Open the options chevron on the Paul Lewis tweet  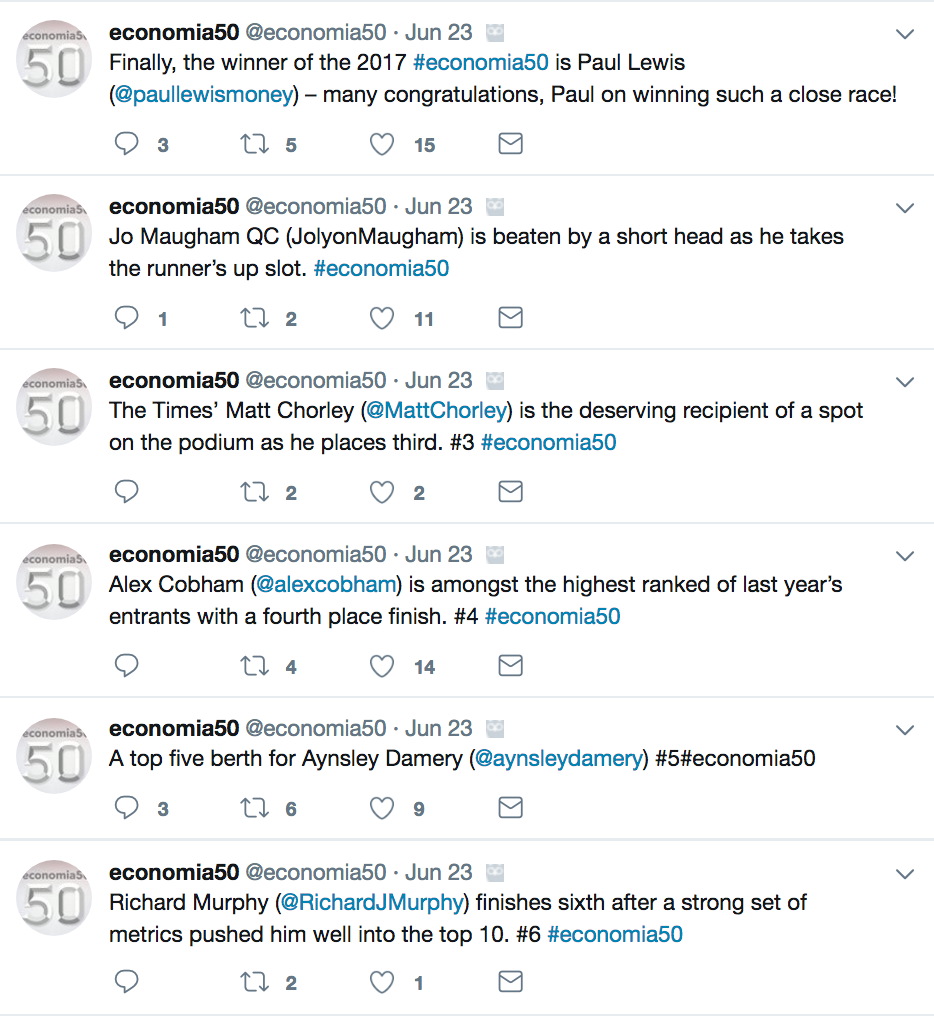click(904, 35)
